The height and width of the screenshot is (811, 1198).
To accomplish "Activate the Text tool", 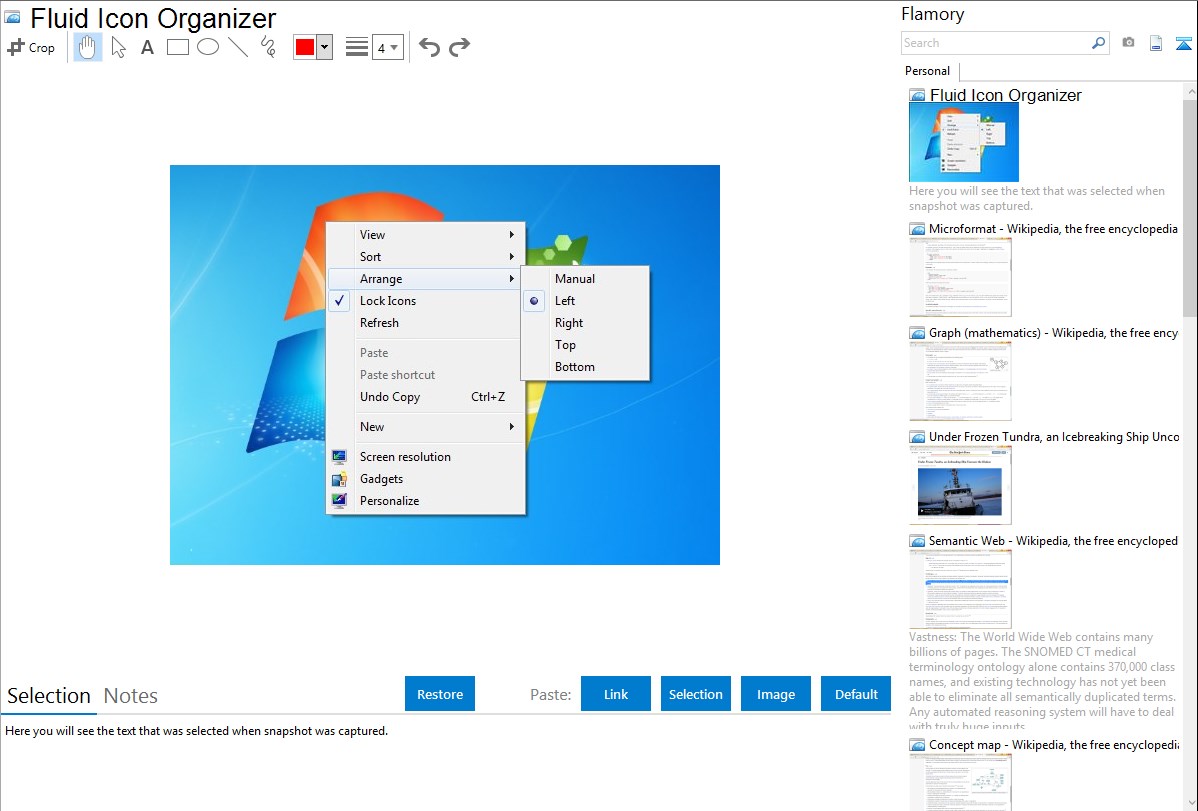I will pos(147,46).
